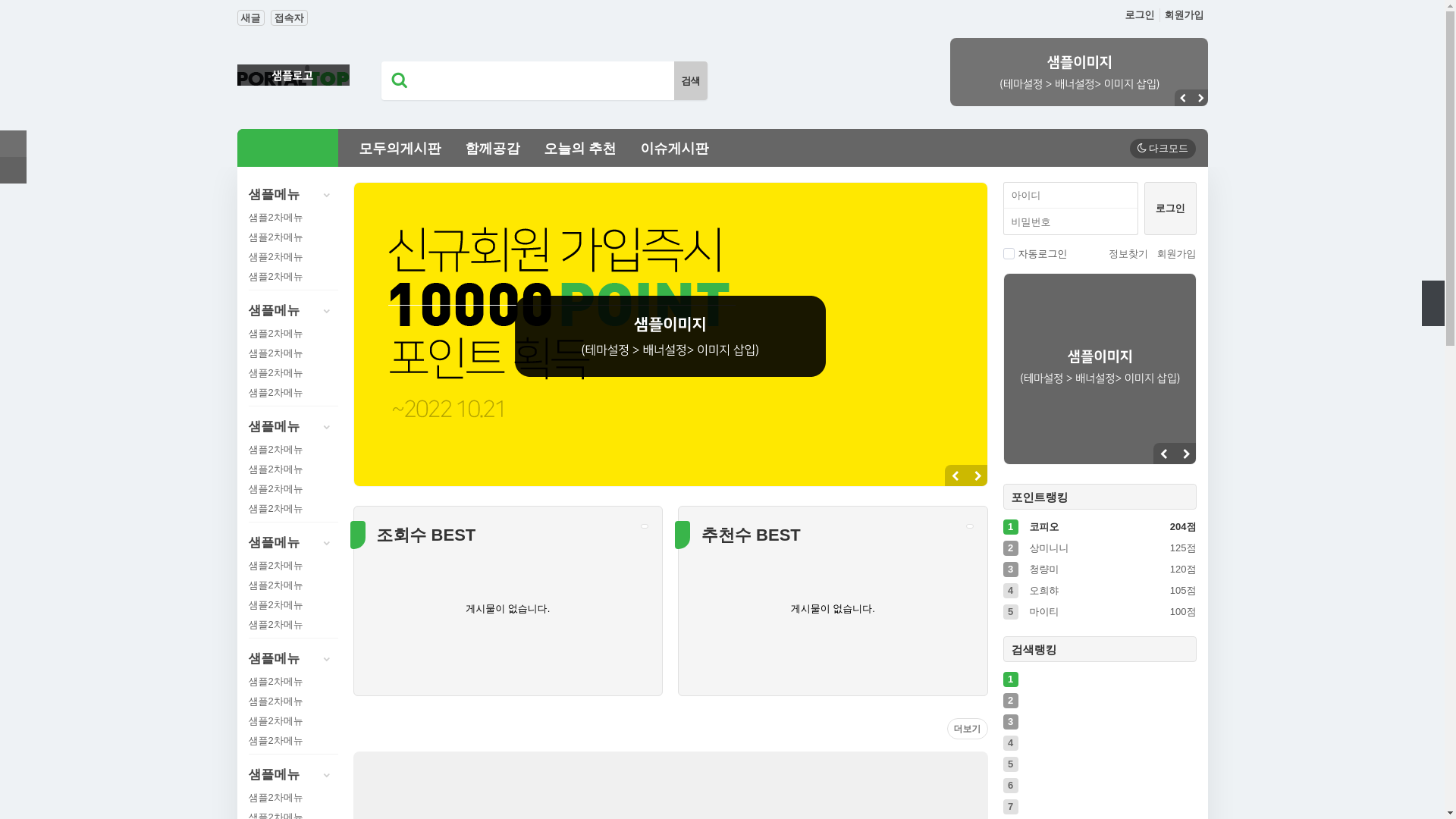The height and width of the screenshot is (819, 1456).
Task: Previous arrow on sidebar sample image banner
Action: (x=1164, y=453)
